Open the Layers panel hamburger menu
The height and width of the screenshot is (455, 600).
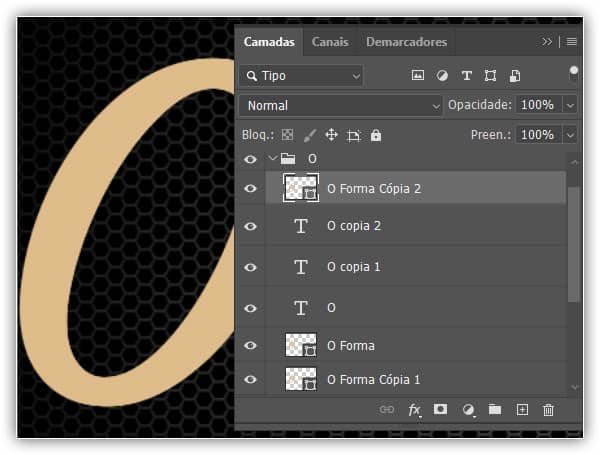[572, 41]
